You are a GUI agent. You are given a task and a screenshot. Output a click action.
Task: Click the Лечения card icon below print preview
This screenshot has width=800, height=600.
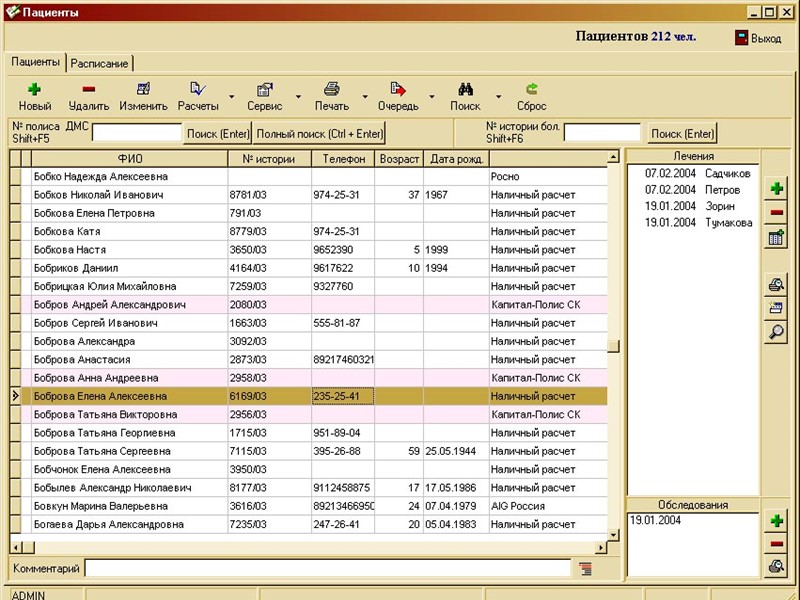(x=777, y=308)
